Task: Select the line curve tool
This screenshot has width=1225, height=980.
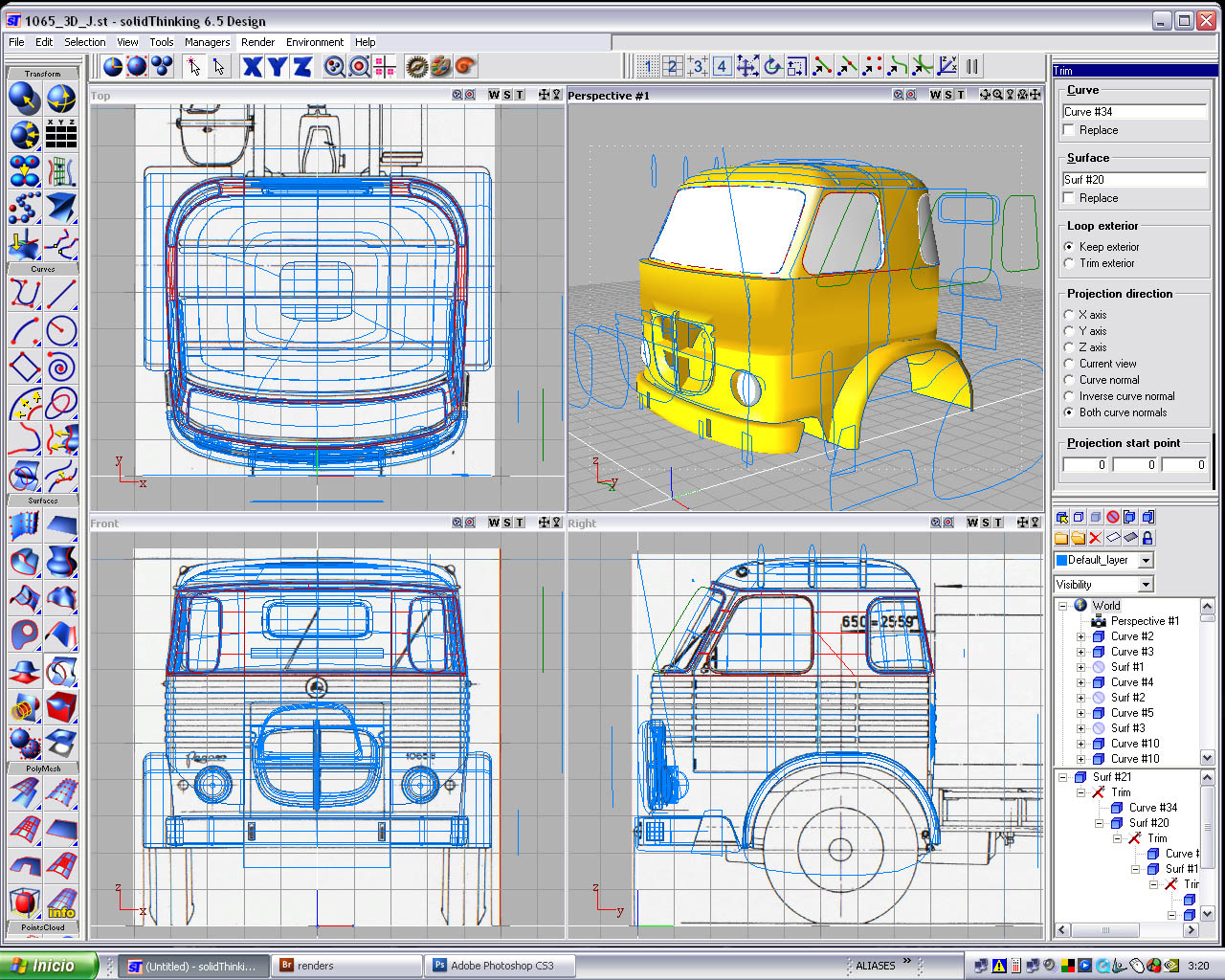Action: [x=61, y=294]
